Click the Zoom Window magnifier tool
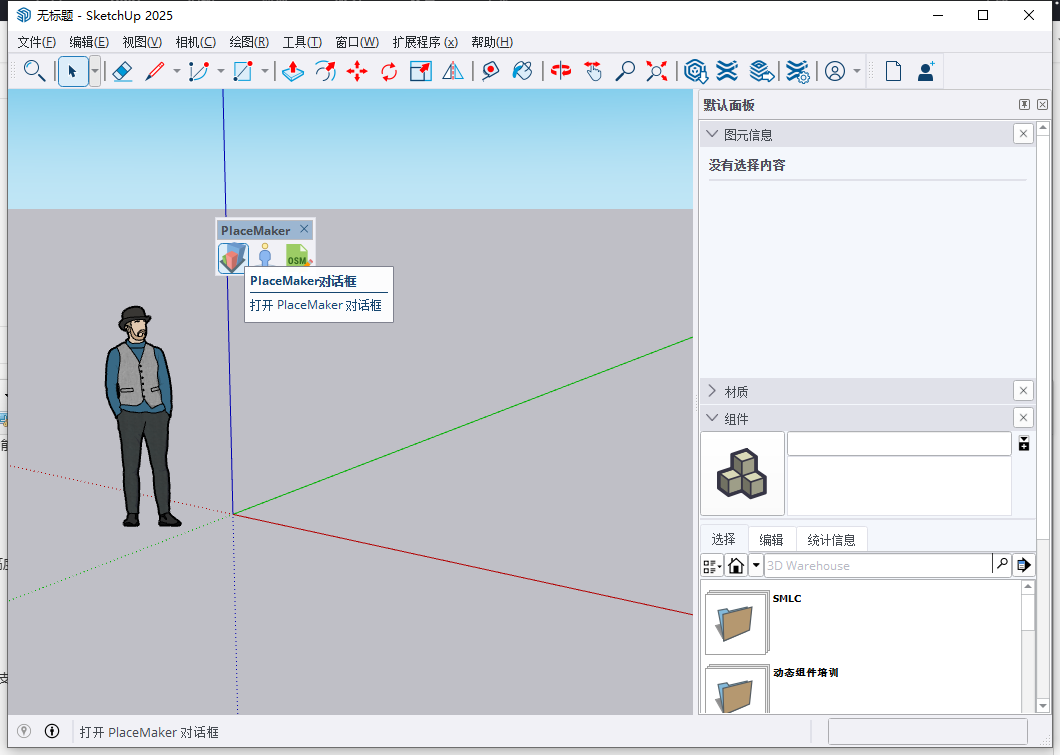This screenshot has width=1060, height=755. (627, 71)
